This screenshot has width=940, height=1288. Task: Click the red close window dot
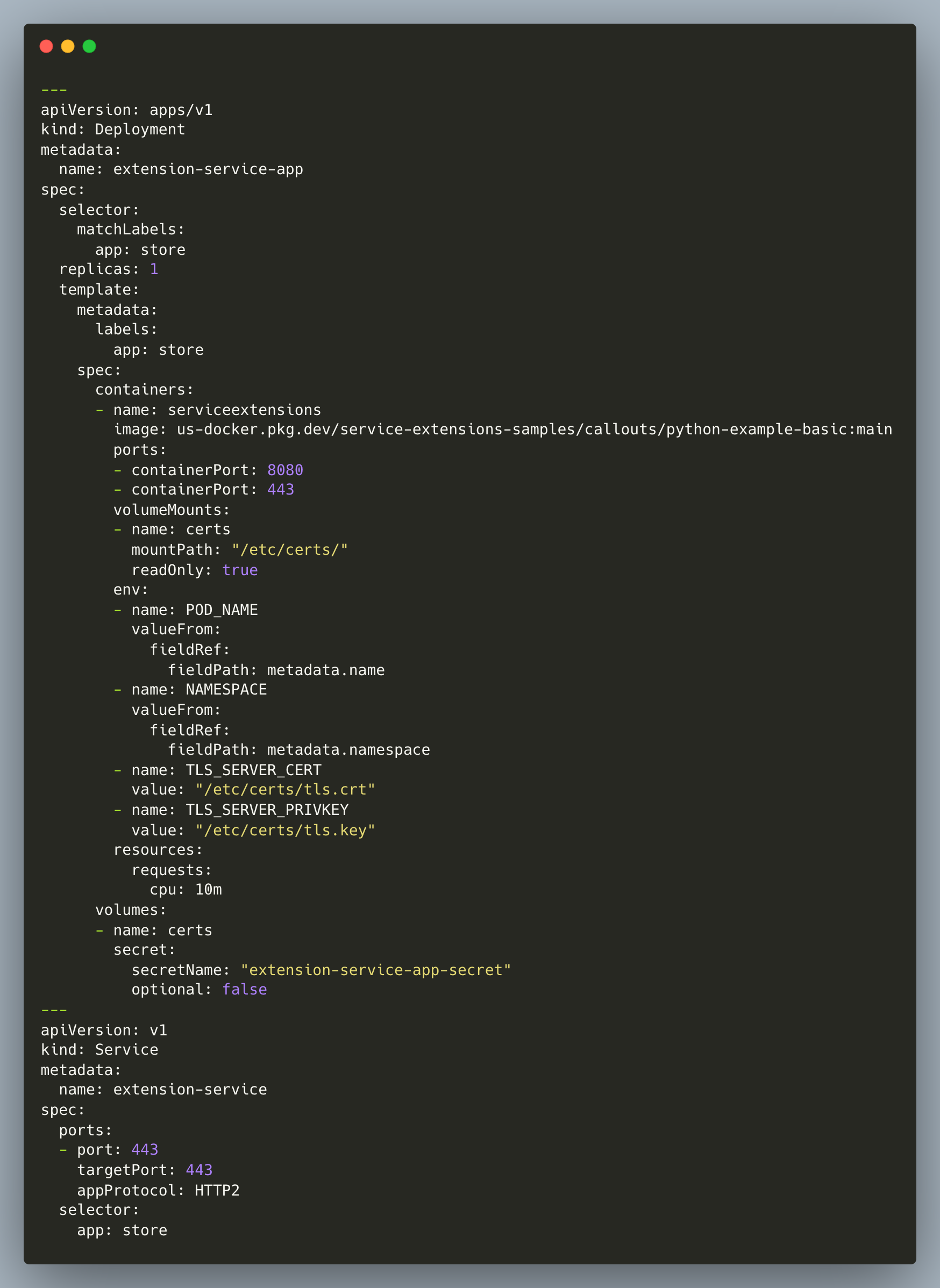point(46,46)
